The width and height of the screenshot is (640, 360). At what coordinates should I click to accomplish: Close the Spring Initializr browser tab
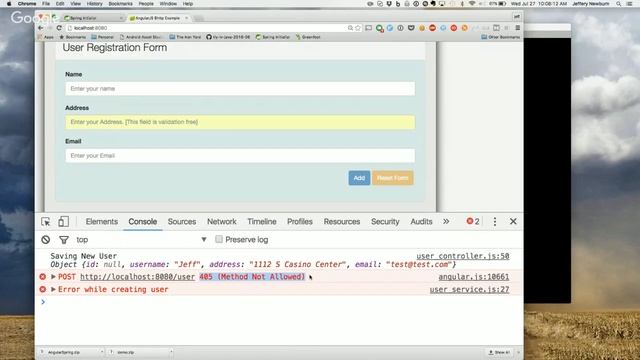121,18
